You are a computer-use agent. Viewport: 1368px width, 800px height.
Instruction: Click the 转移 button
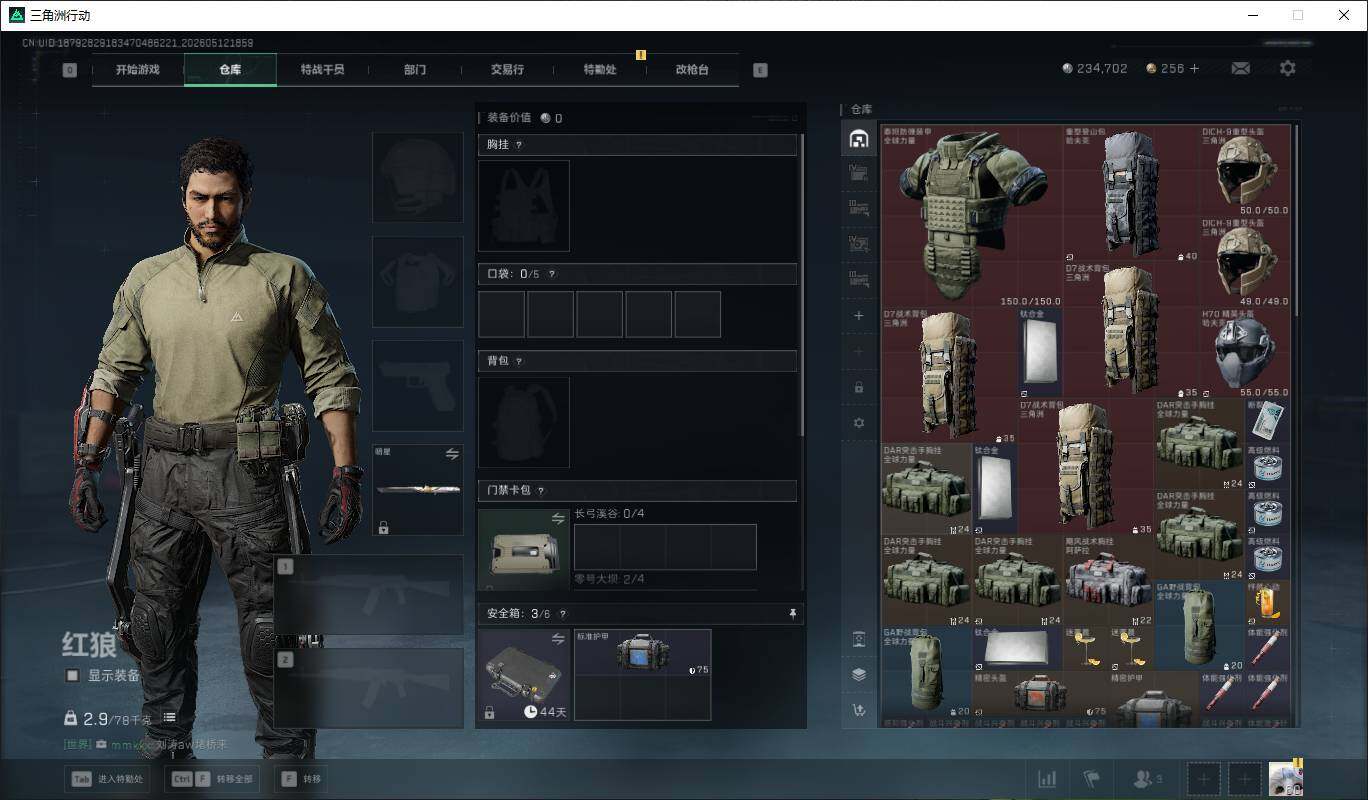click(302, 779)
